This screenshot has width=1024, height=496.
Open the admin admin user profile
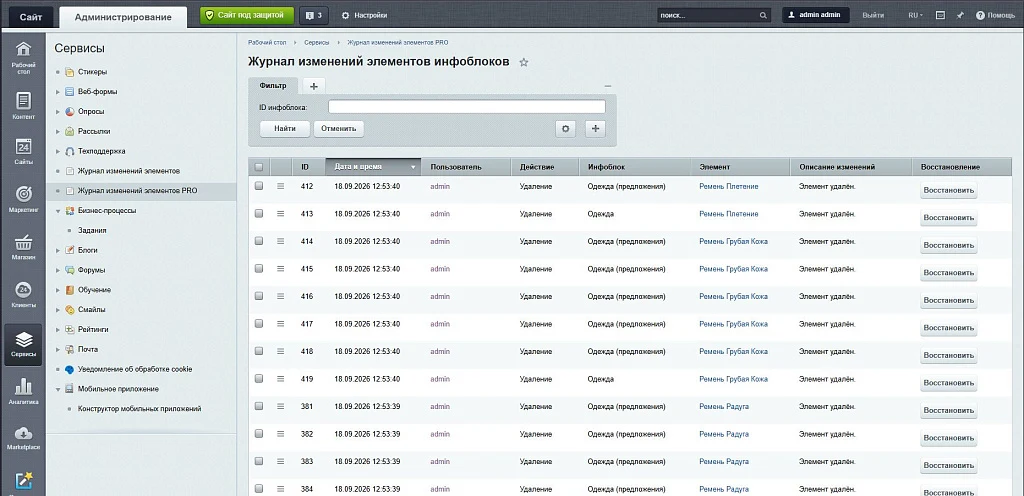[x=816, y=15]
